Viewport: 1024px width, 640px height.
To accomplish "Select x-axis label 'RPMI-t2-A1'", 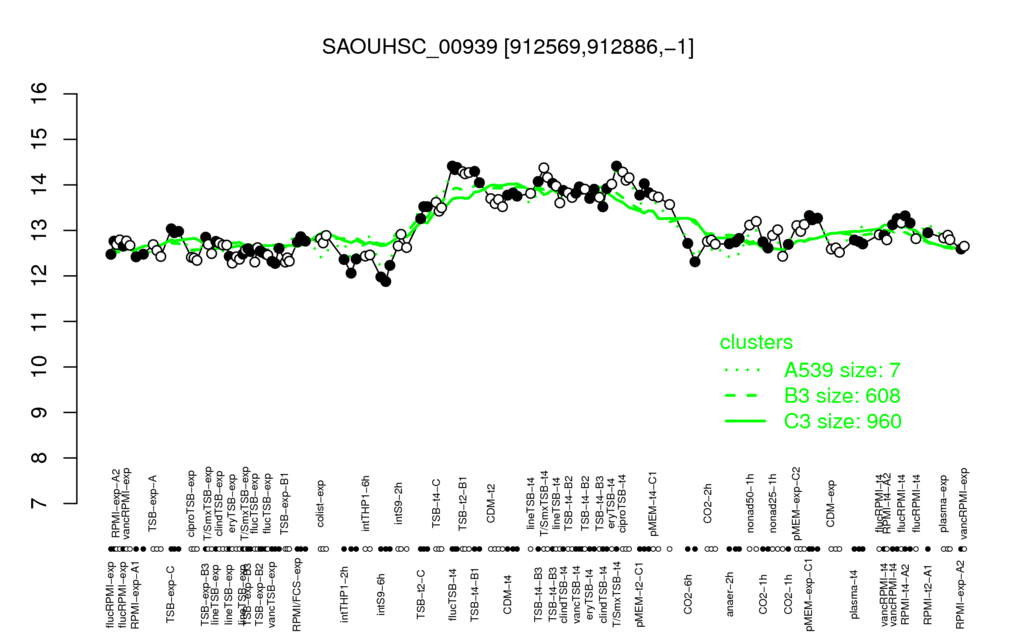I will pyautogui.click(x=928, y=594).
